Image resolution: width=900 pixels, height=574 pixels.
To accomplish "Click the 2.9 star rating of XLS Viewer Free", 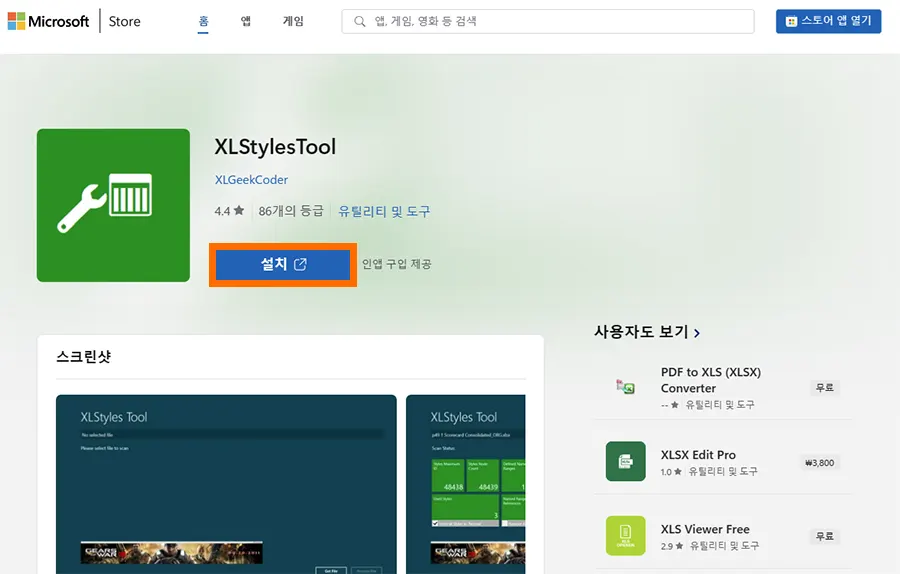I will click(672, 546).
